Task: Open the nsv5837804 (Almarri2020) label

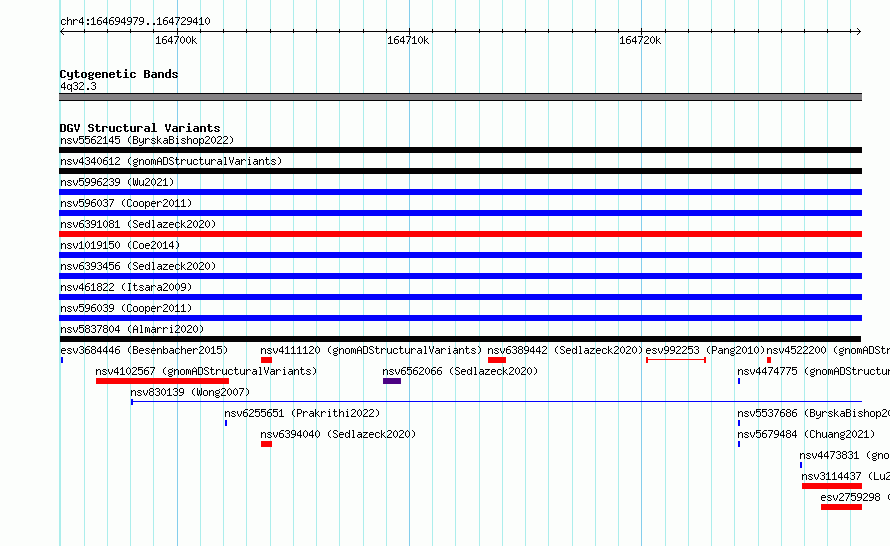Action: [132, 329]
